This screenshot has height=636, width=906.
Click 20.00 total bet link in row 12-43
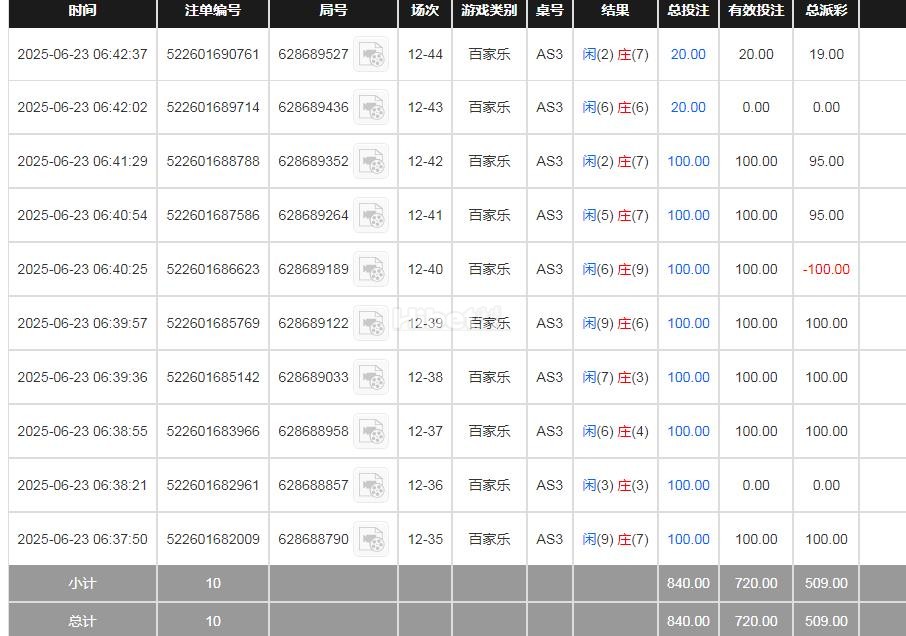[688, 107]
